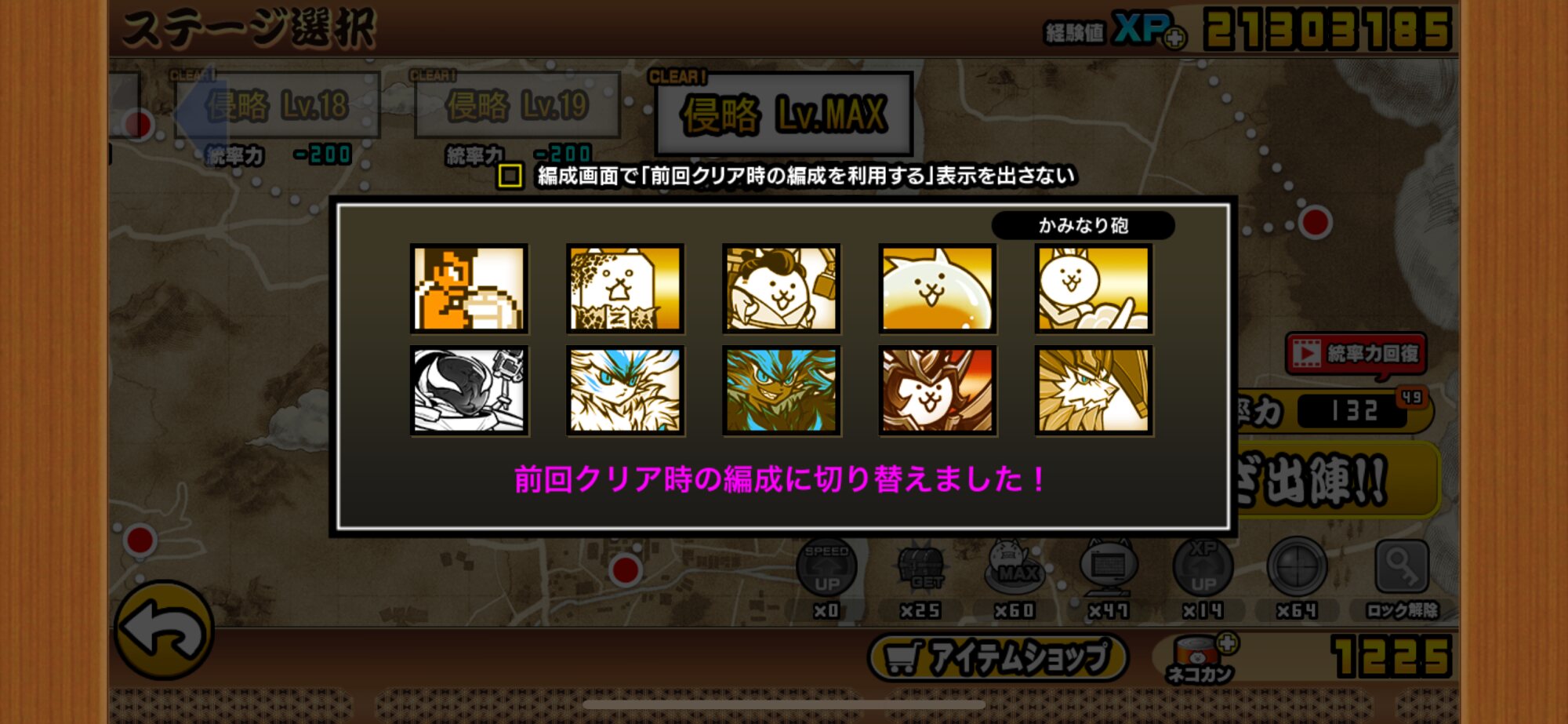Toggle the XP UP item

pos(1203,568)
